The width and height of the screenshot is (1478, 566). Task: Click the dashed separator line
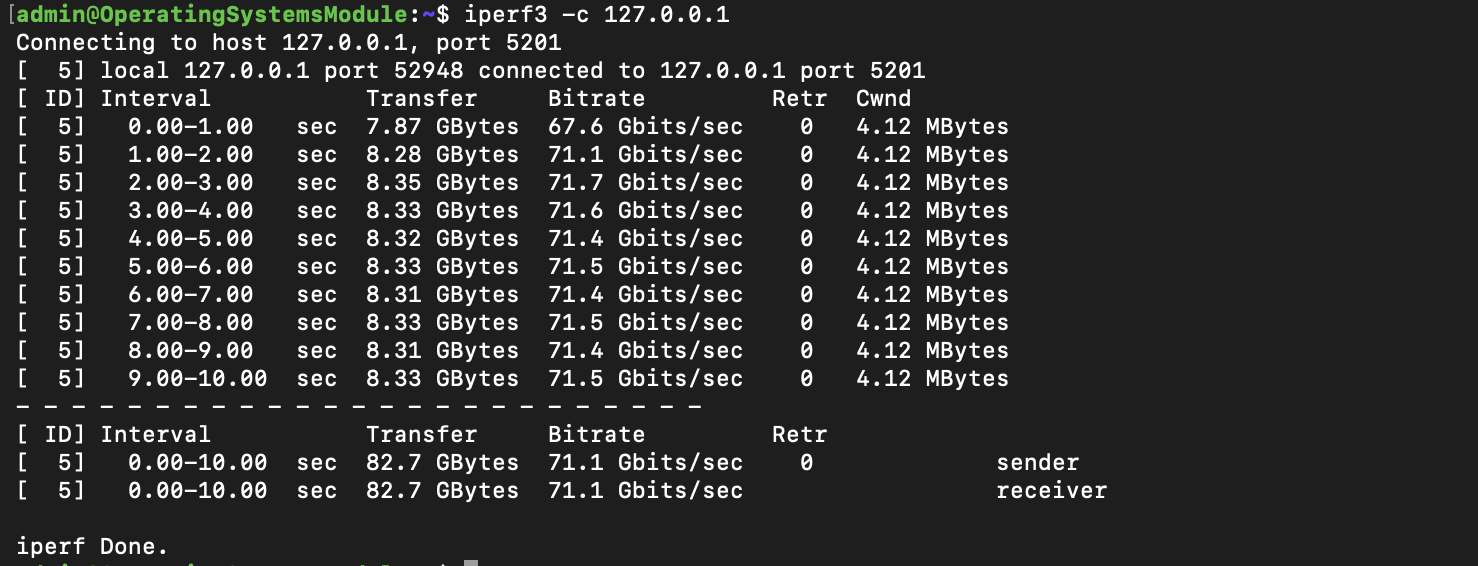click(358, 407)
